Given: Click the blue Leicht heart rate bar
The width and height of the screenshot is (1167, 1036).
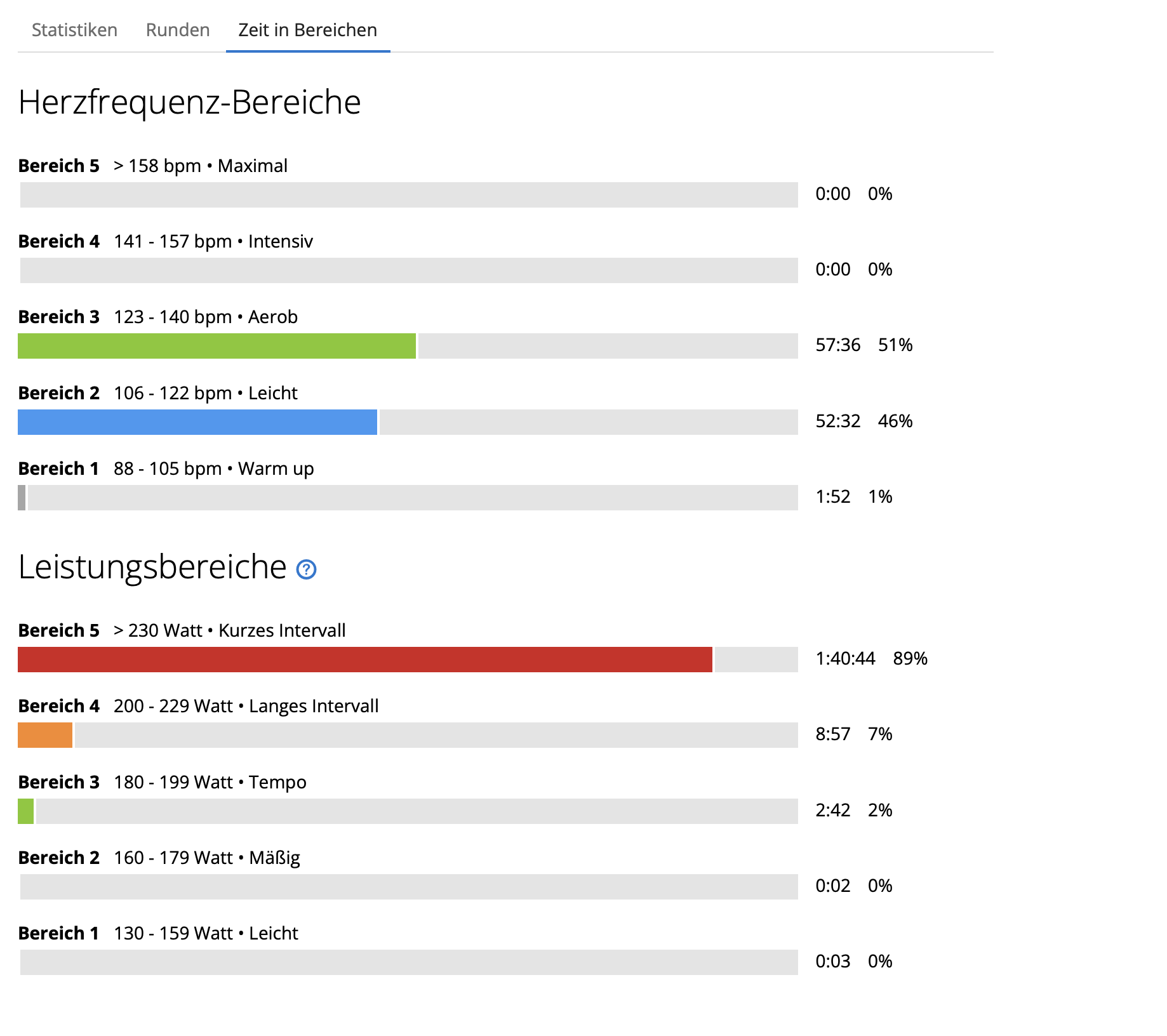Looking at the screenshot, I should click(197, 422).
